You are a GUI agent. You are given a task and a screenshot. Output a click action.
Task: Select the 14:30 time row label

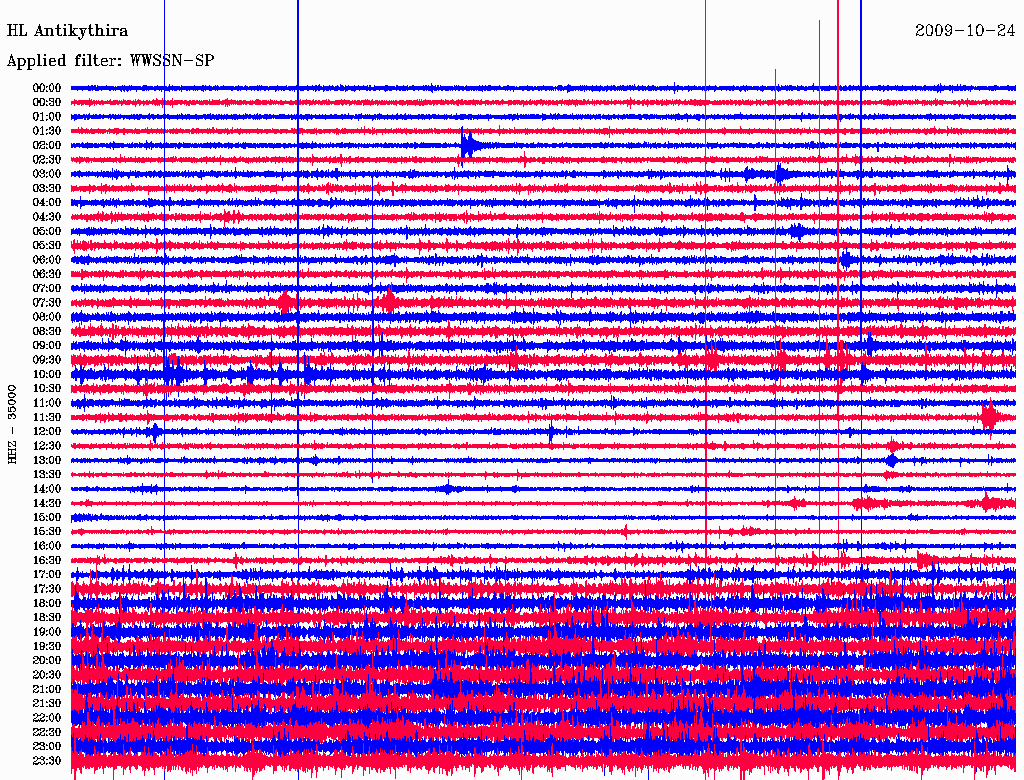pyautogui.click(x=47, y=503)
